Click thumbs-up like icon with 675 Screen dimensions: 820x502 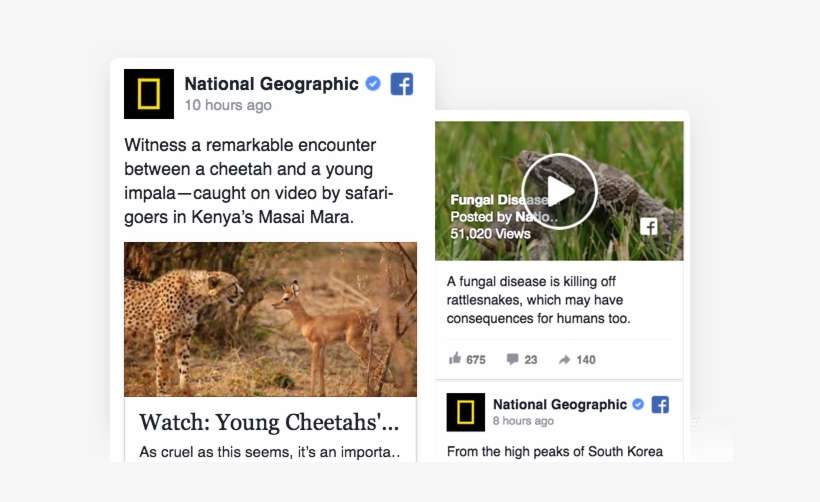click(455, 359)
